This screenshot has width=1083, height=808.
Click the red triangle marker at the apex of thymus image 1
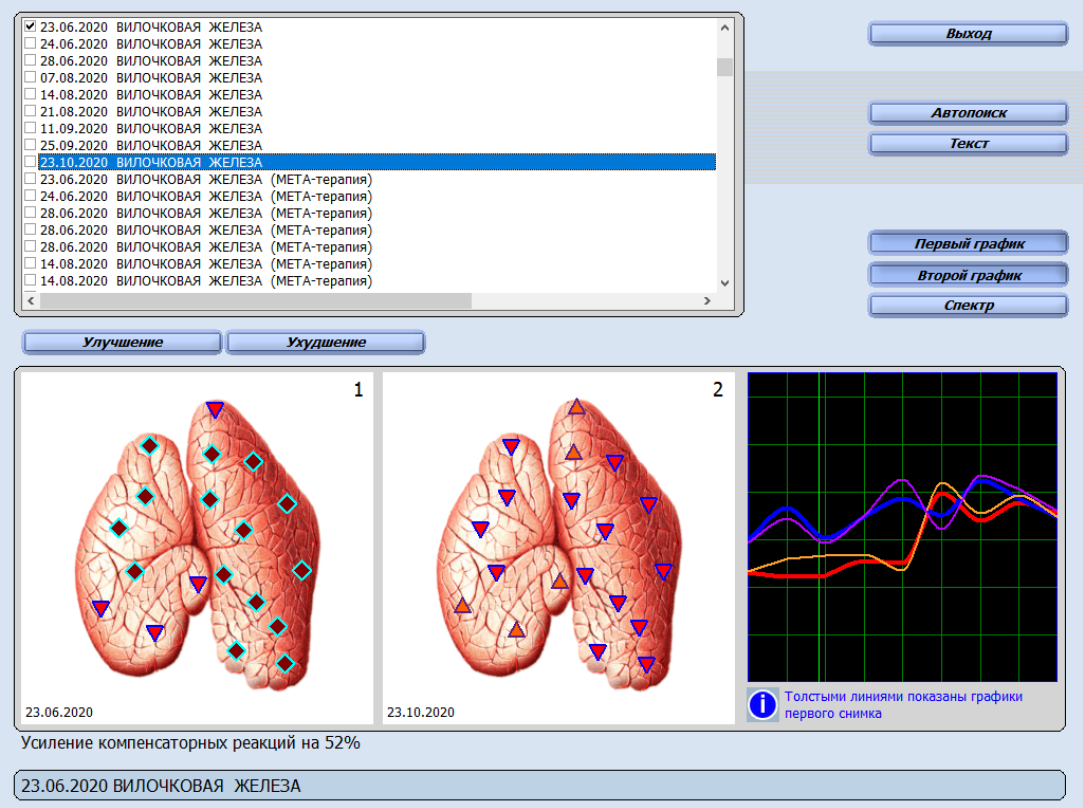(x=215, y=410)
